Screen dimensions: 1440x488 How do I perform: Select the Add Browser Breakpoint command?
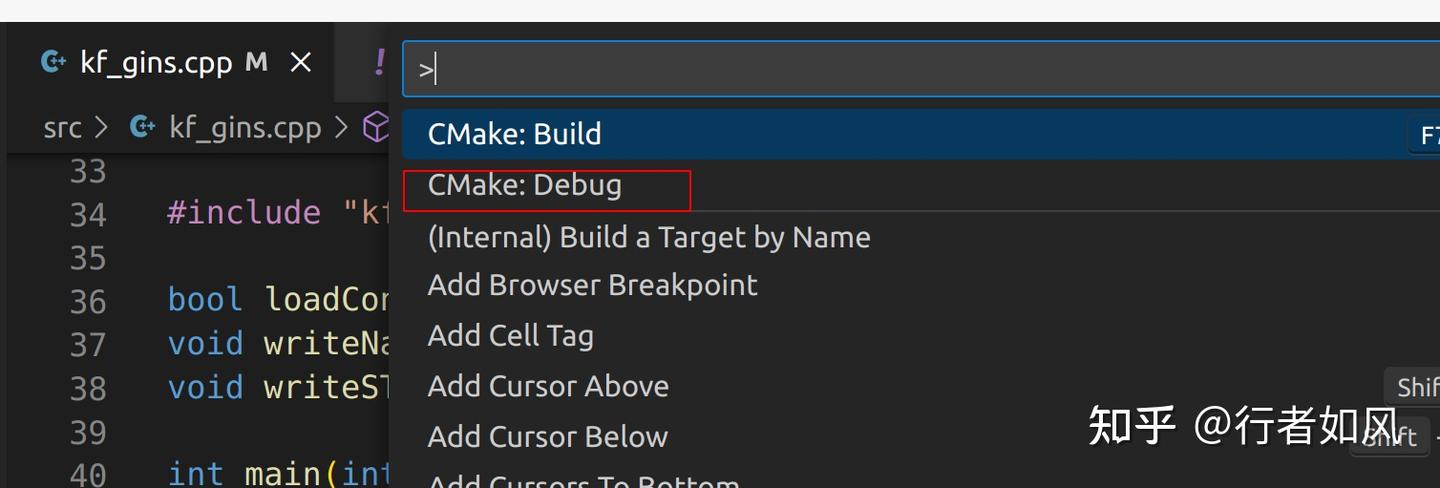coord(592,285)
